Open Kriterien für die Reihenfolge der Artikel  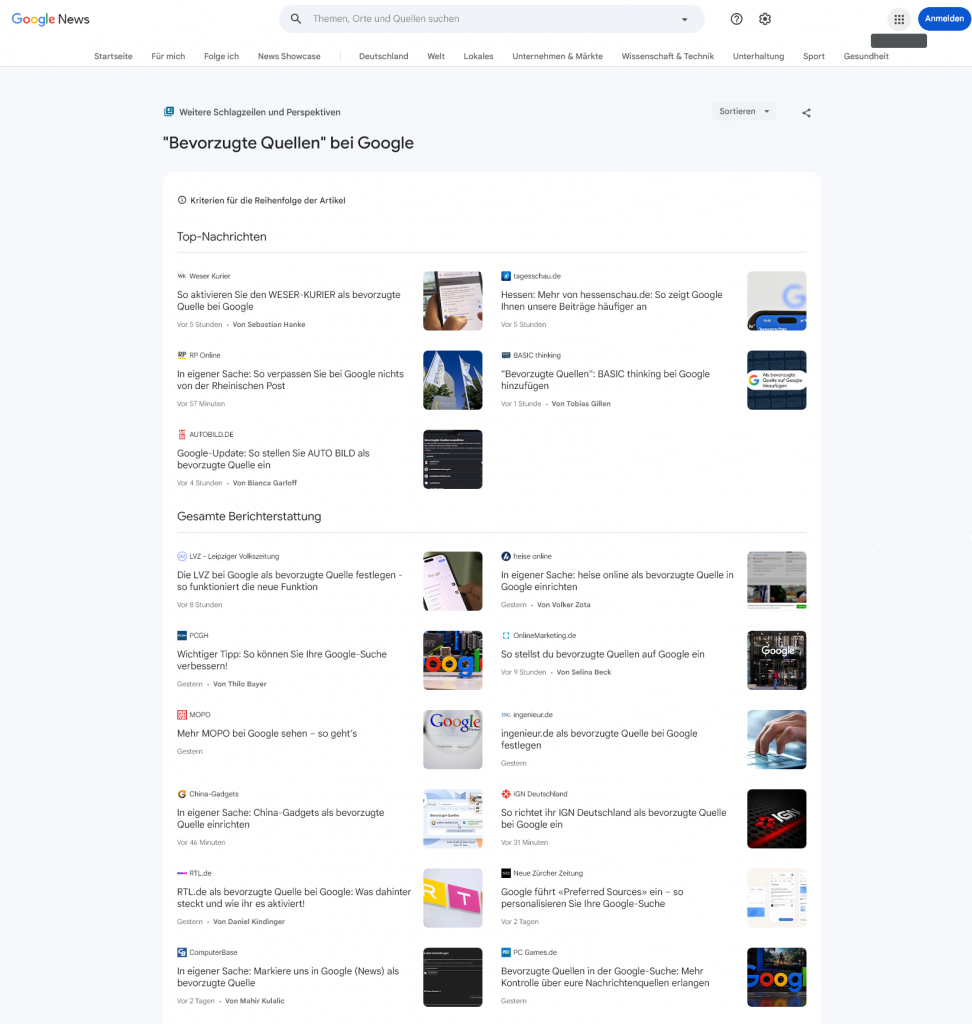tap(267, 200)
